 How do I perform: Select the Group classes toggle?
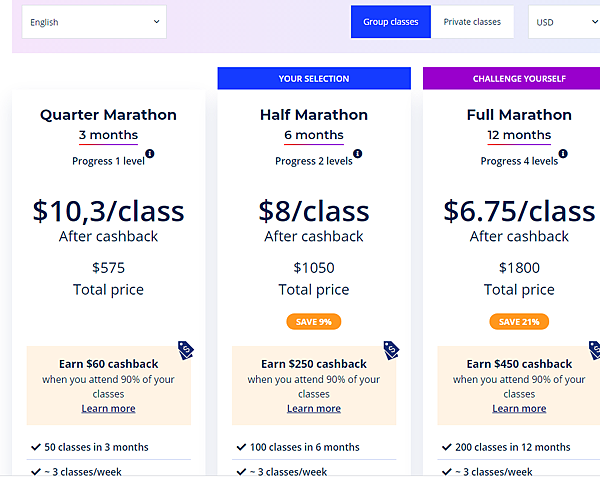click(x=391, y=22)
